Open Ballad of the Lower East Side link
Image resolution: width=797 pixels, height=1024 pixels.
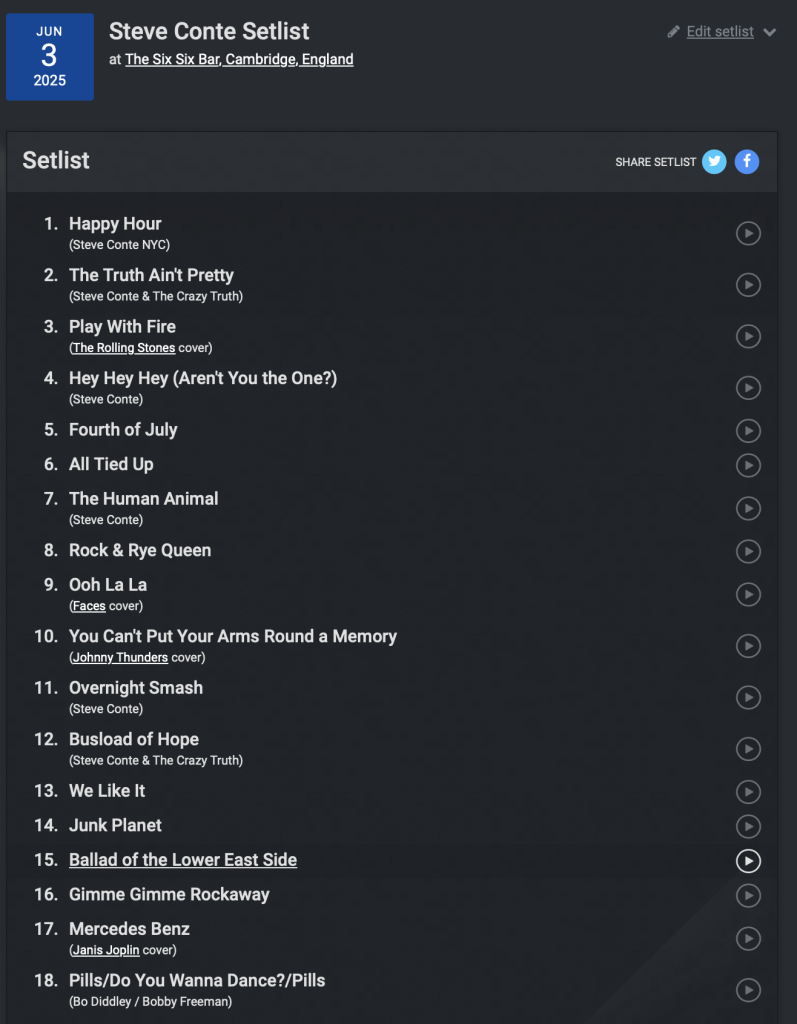[183, 860]
